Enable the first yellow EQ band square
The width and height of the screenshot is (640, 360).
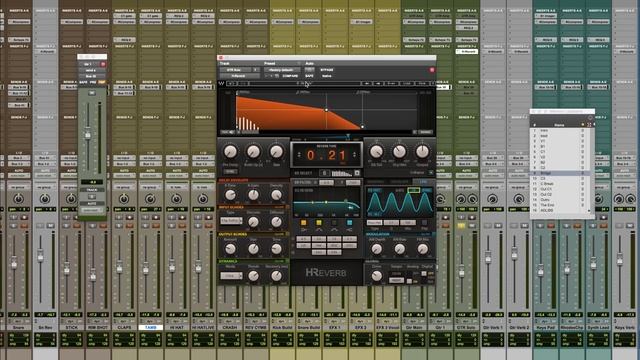[304, 222]
